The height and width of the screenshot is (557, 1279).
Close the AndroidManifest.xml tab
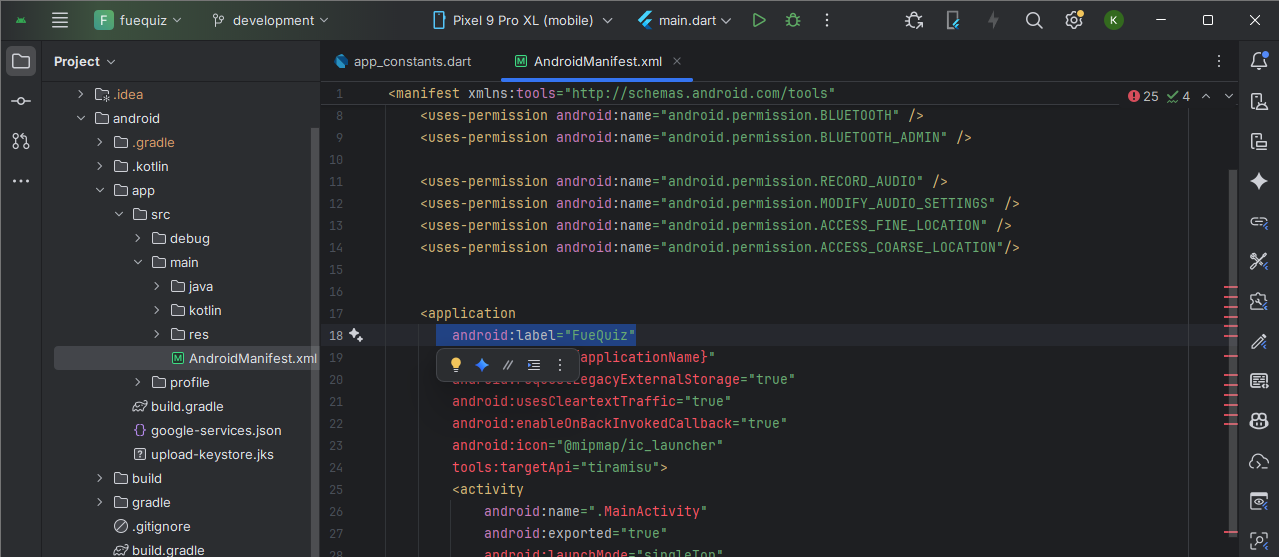[x=677, y=61]
